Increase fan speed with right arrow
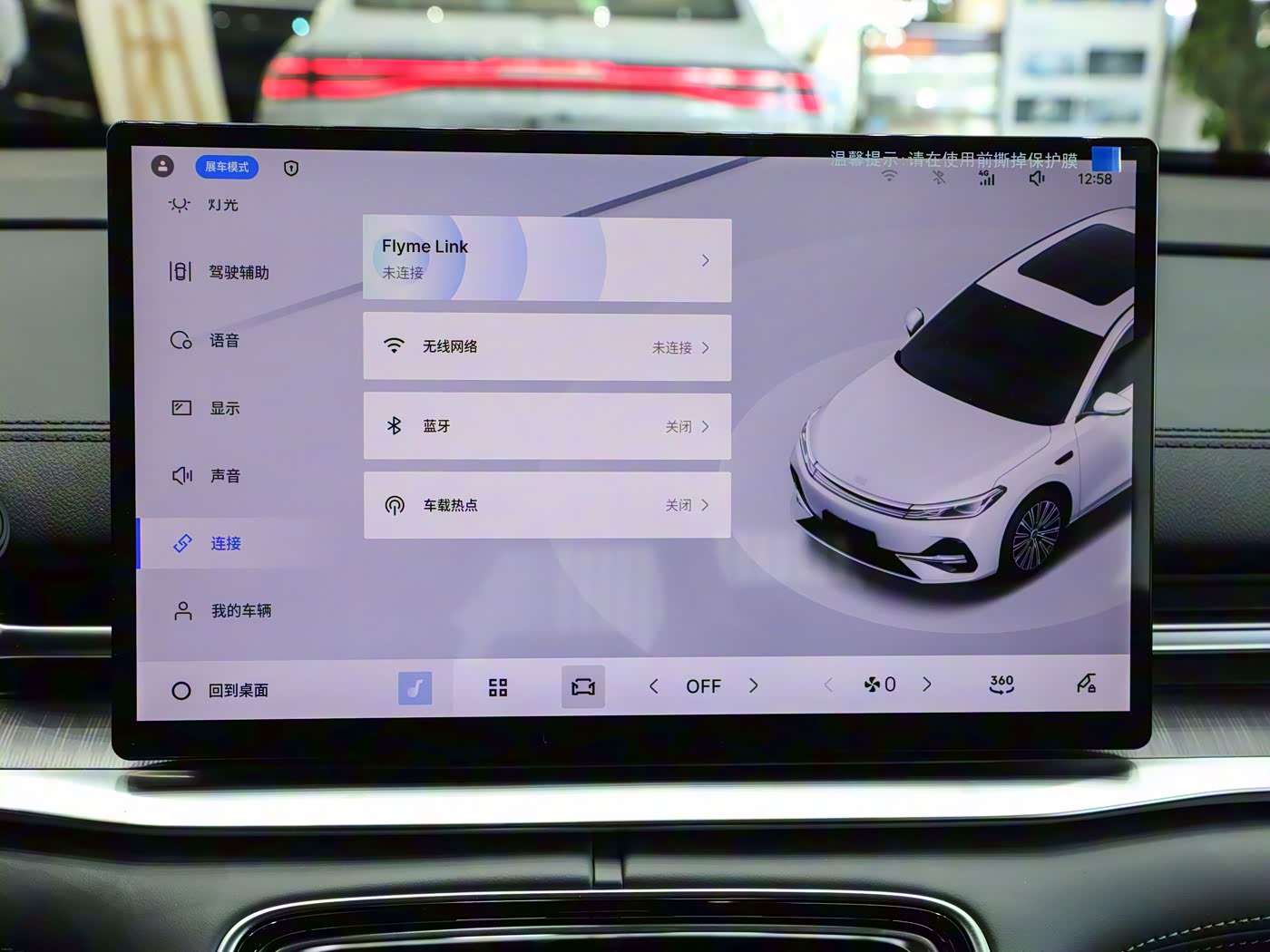 click(x=926, y=685)
